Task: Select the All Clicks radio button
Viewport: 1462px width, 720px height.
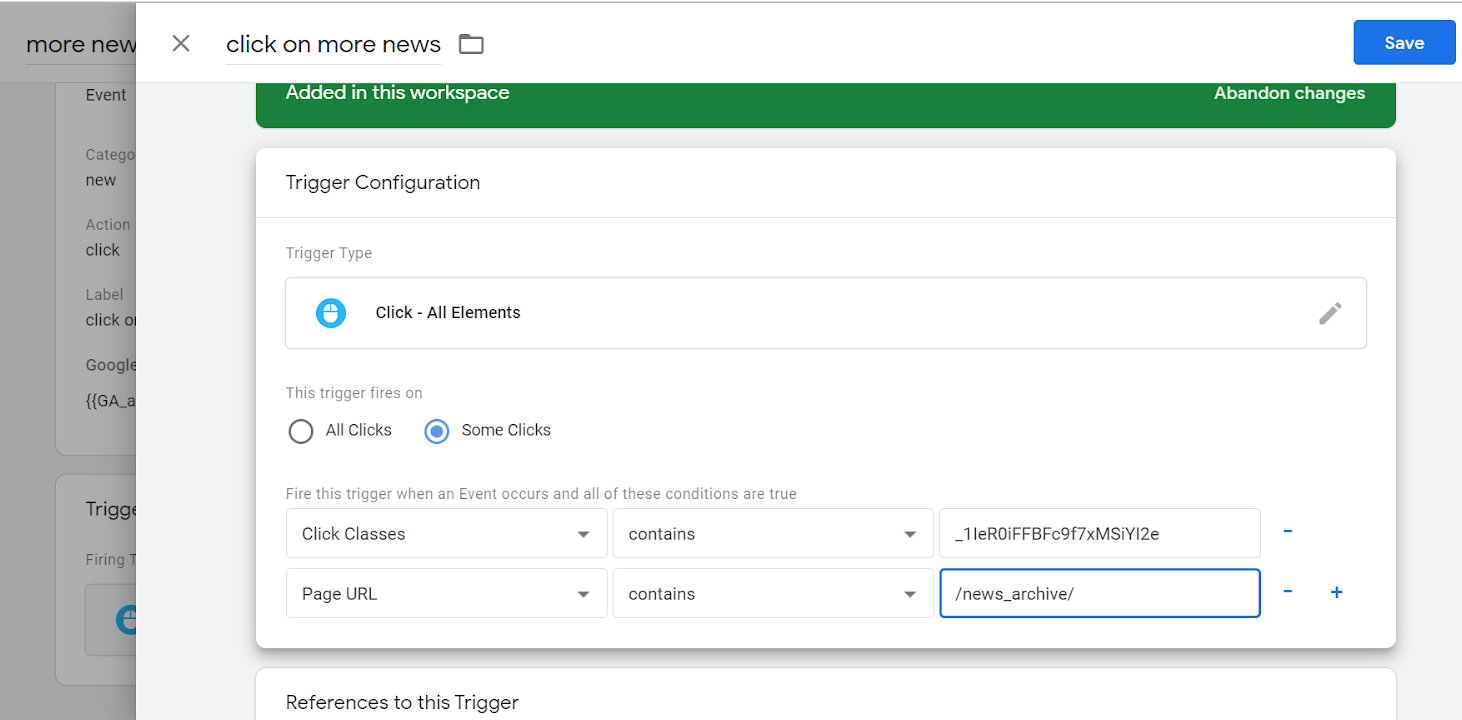Action: 301,431
